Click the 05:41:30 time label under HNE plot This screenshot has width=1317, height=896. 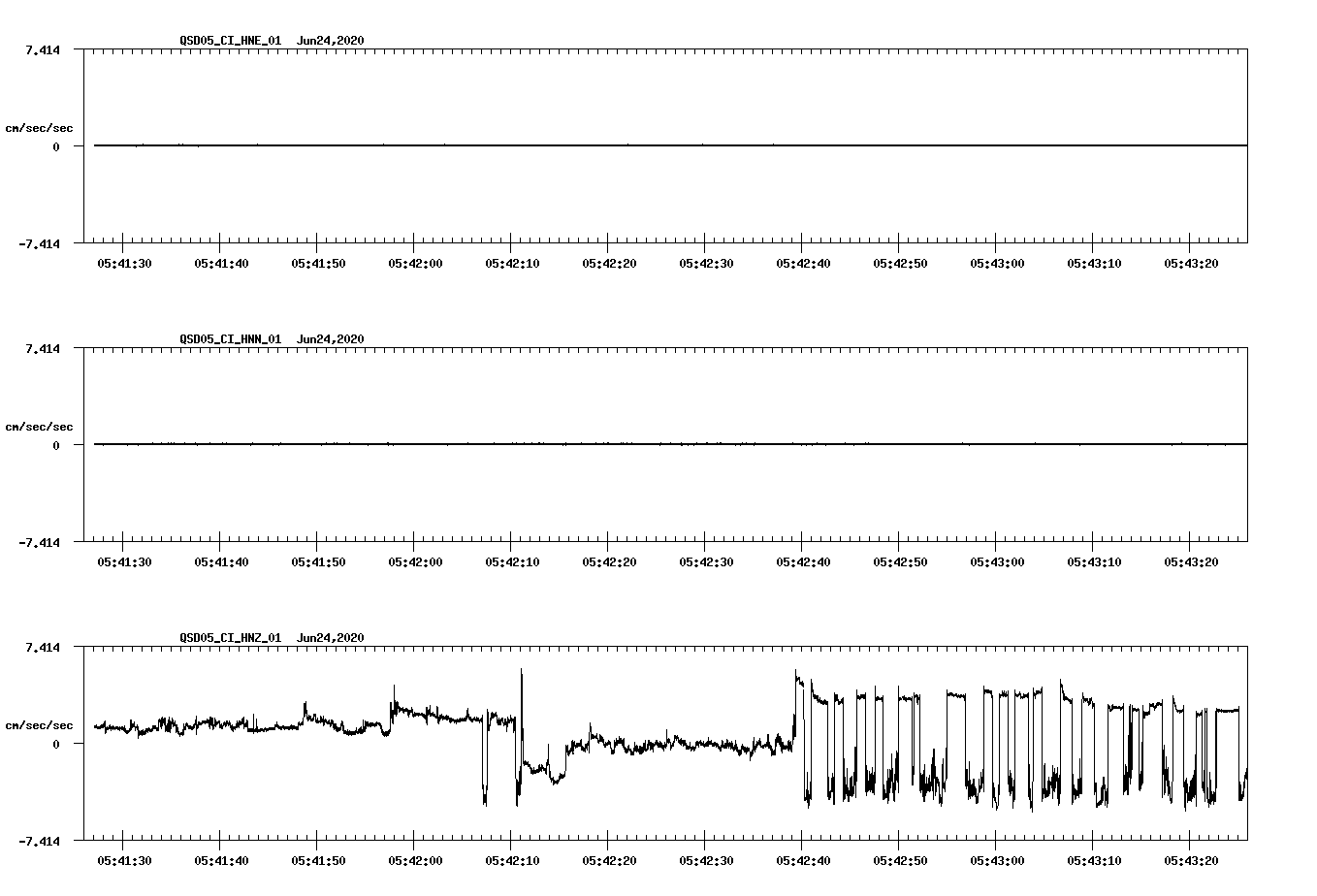(124, 264)
